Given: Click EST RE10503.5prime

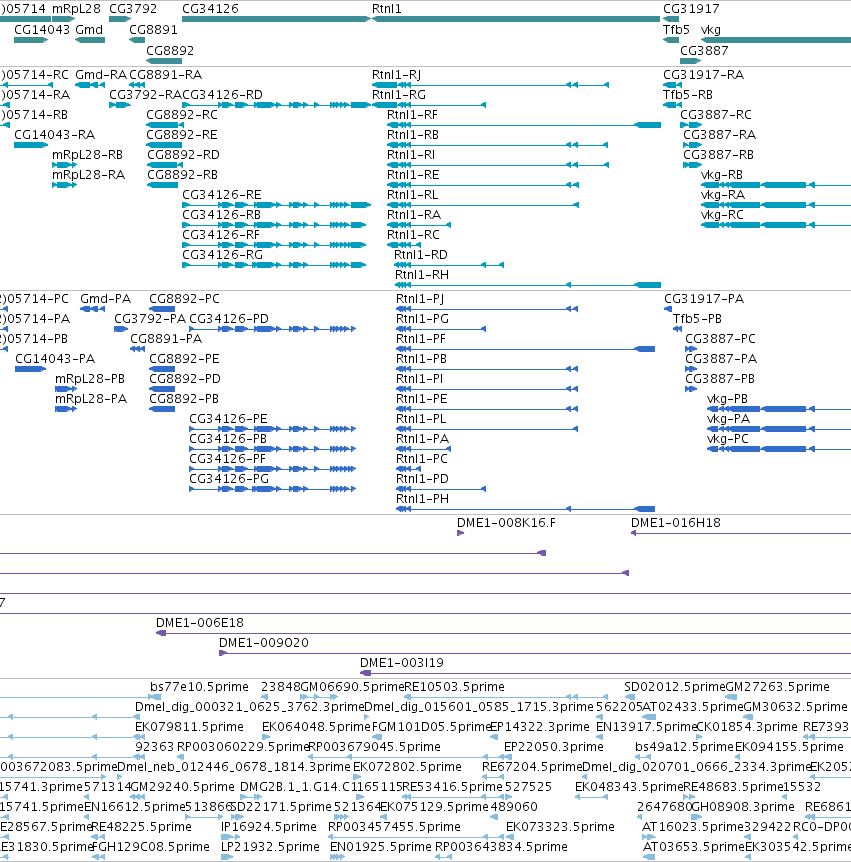Looking at the screenshot, I should point(454,687).
